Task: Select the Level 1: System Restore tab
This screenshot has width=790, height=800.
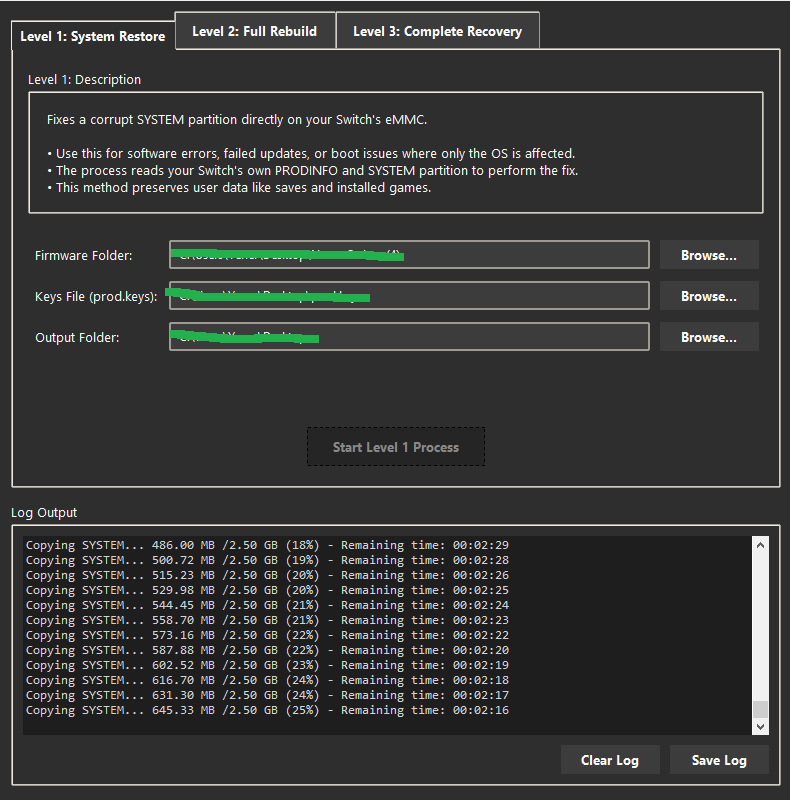Action: pos(93,36)
